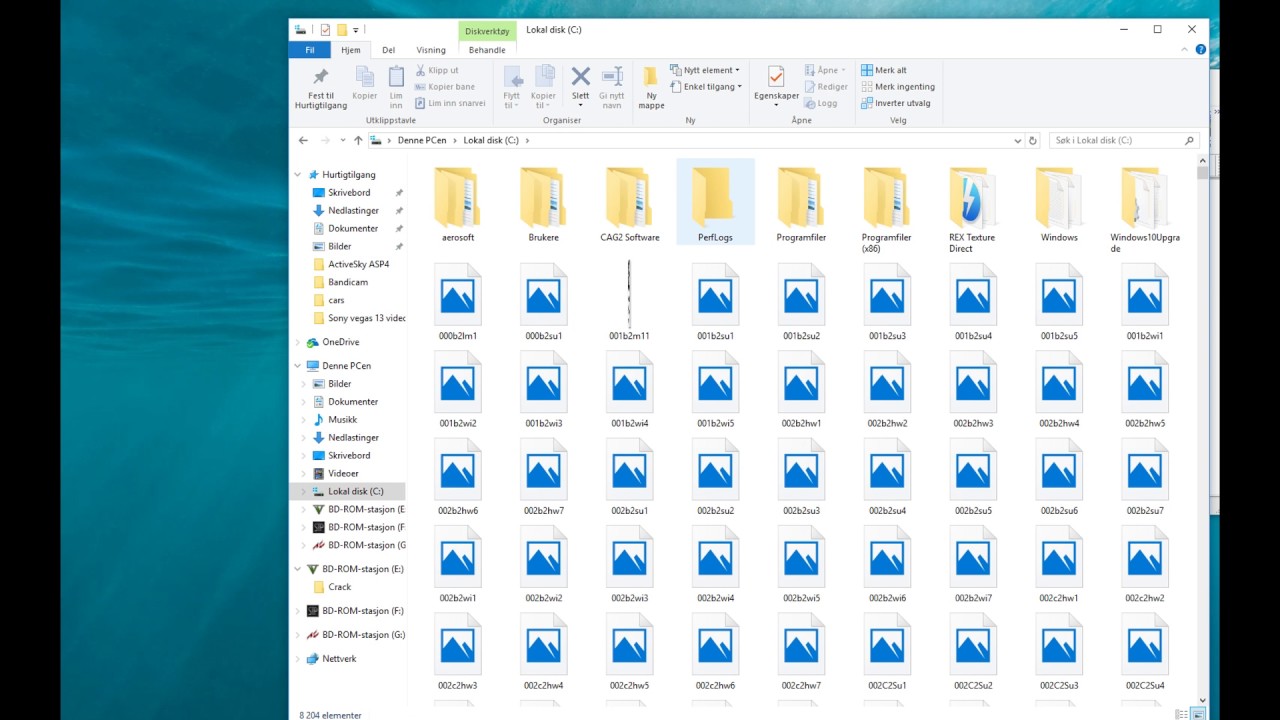
Task: Select the aerosoft folder
Action: pos(458,205)
